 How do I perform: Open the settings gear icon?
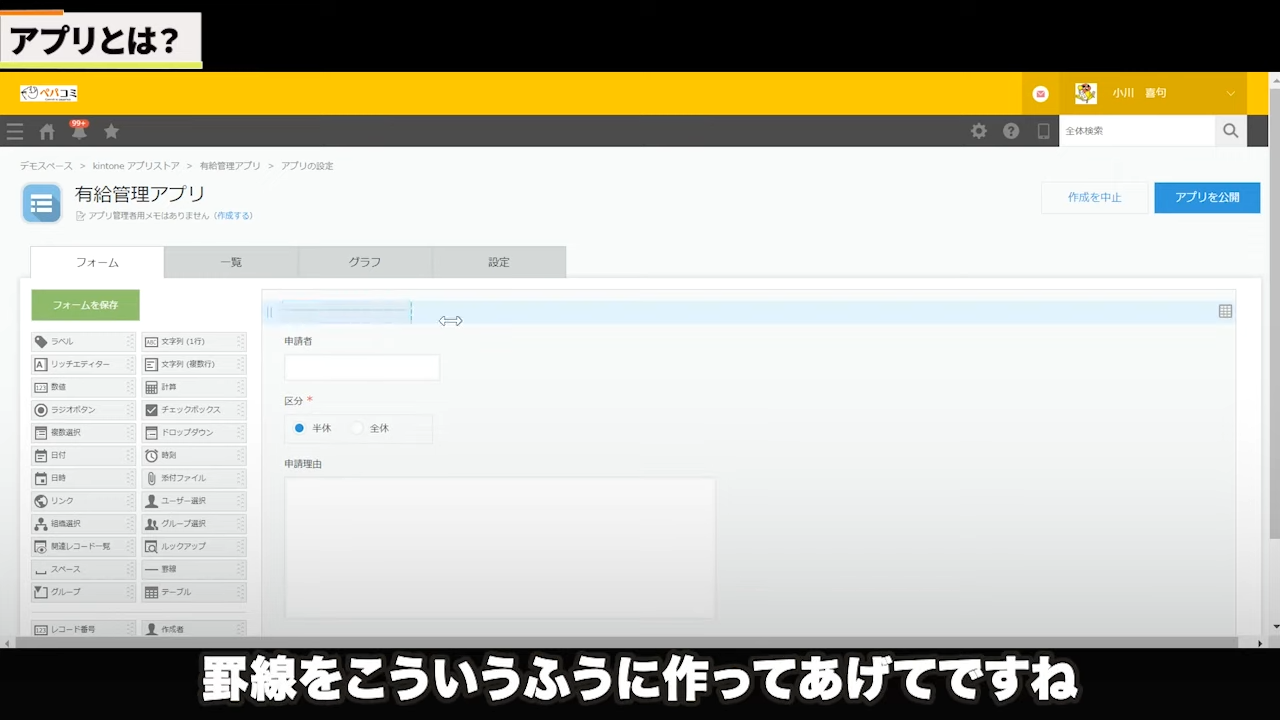979,131
